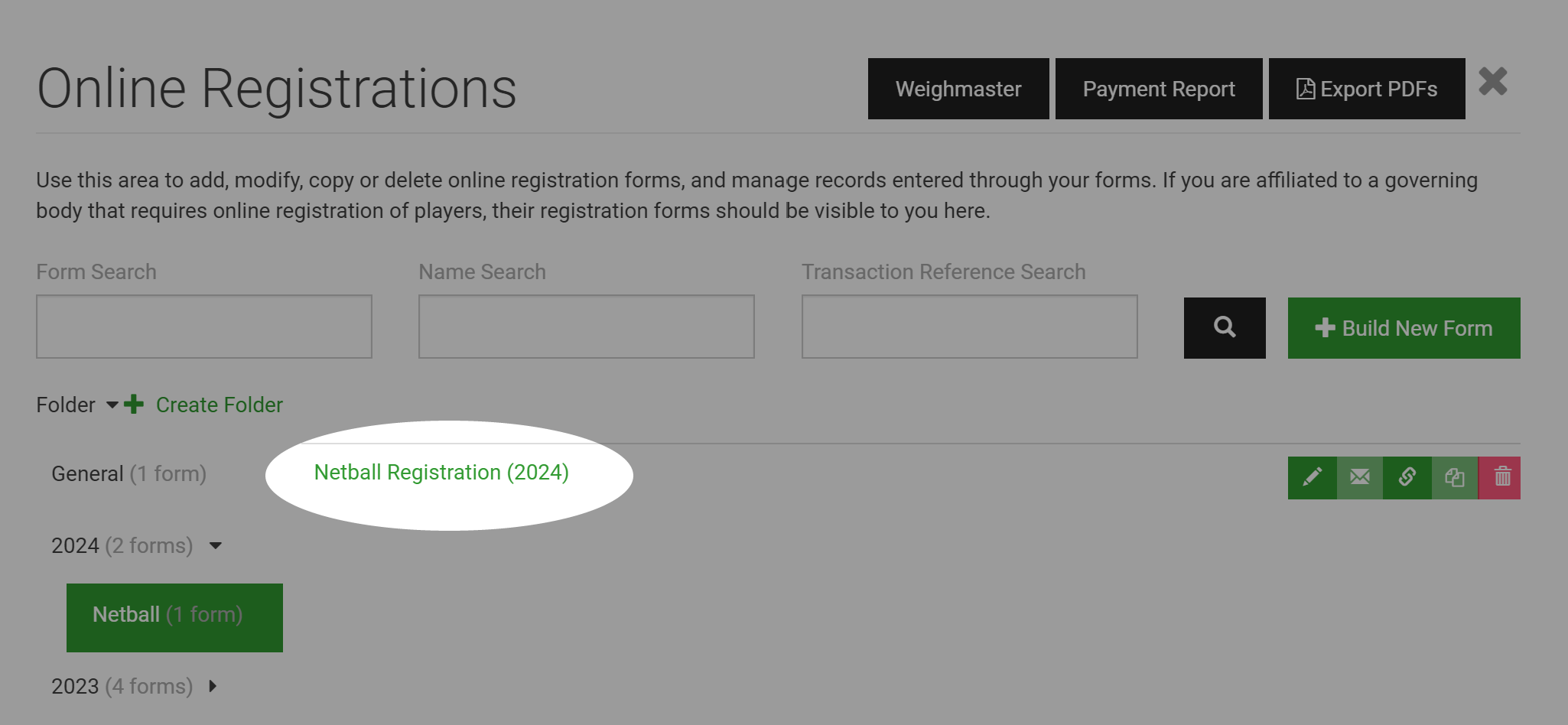Click the pencil edit icon for Netball Registration
This screenshot has height=725, width=1568.
(1312, 478)
